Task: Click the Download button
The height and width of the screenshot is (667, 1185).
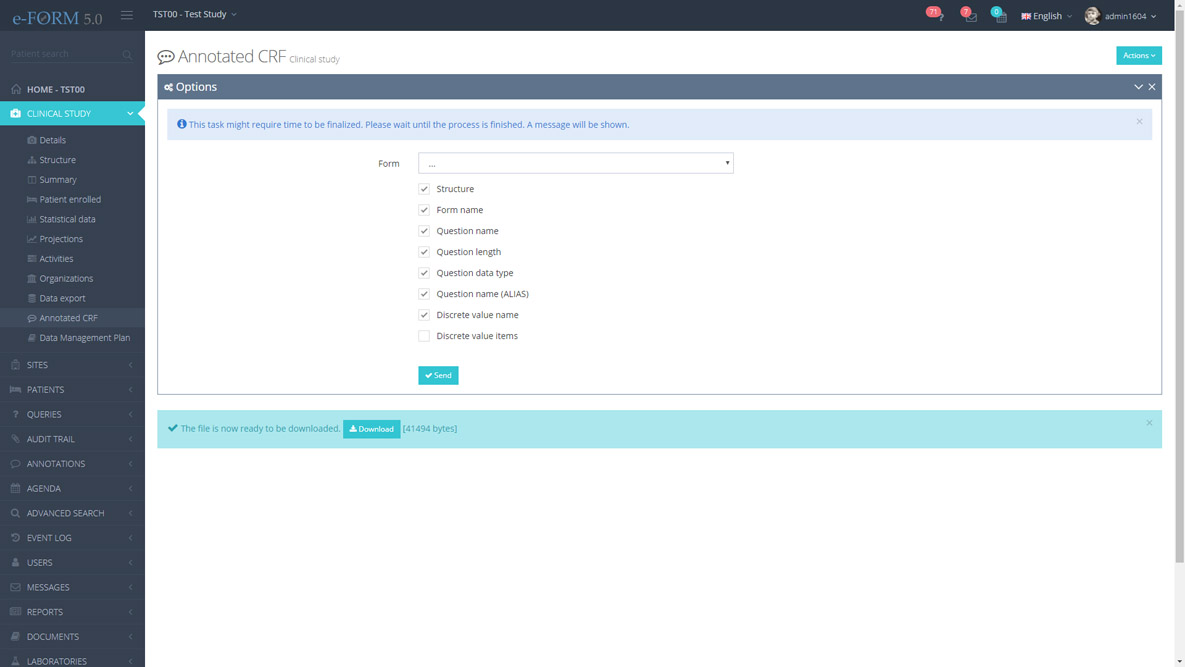Action: point(371,429)
